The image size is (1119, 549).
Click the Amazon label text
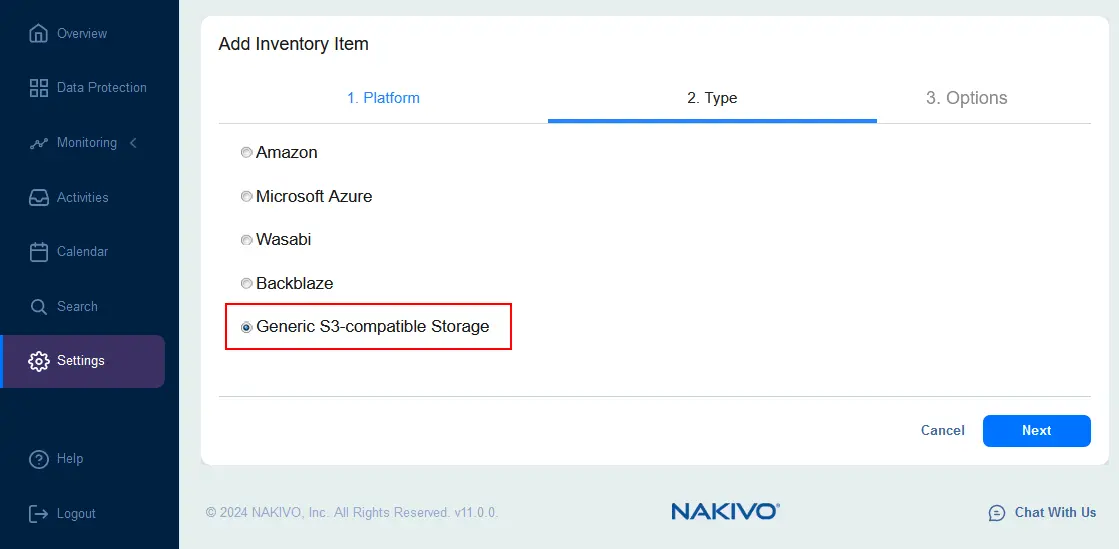click(287, 152)
